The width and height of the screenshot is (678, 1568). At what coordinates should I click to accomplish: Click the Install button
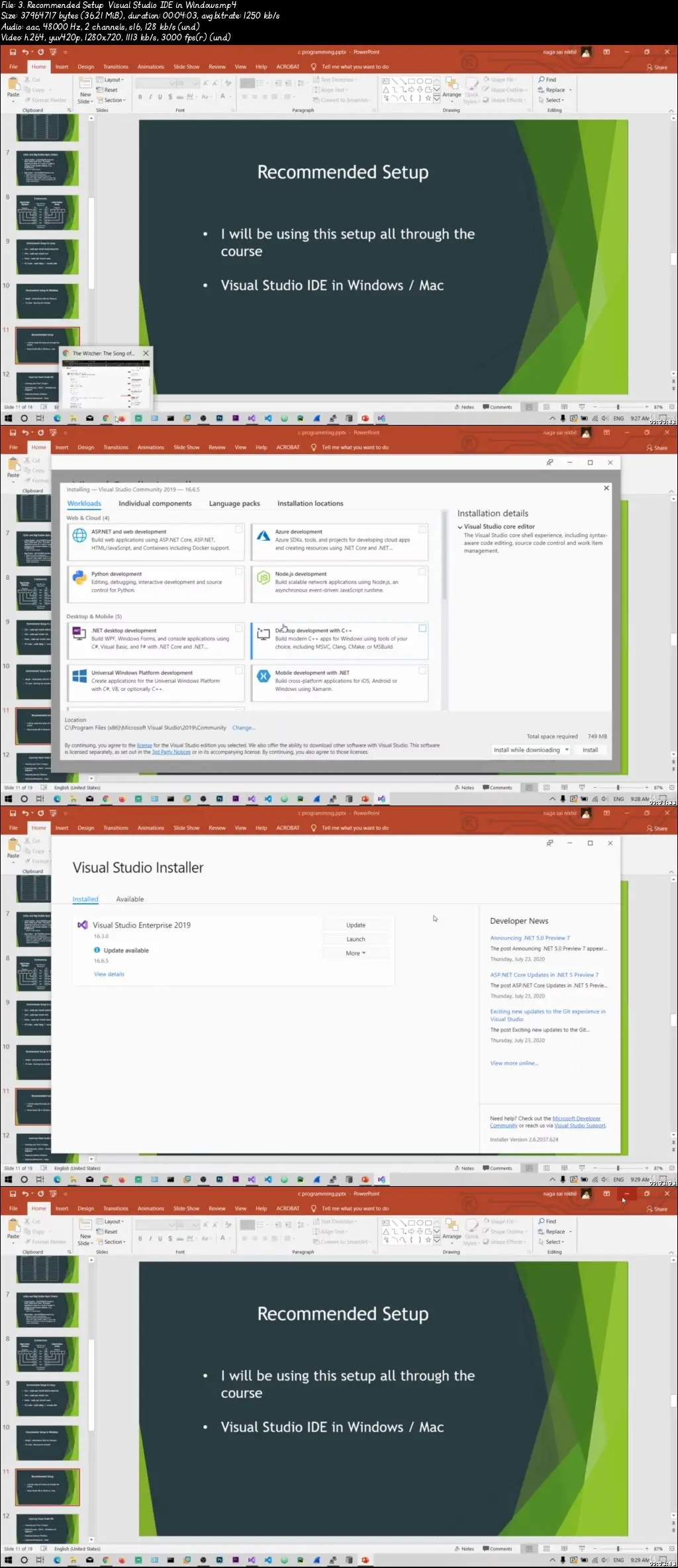590,750
